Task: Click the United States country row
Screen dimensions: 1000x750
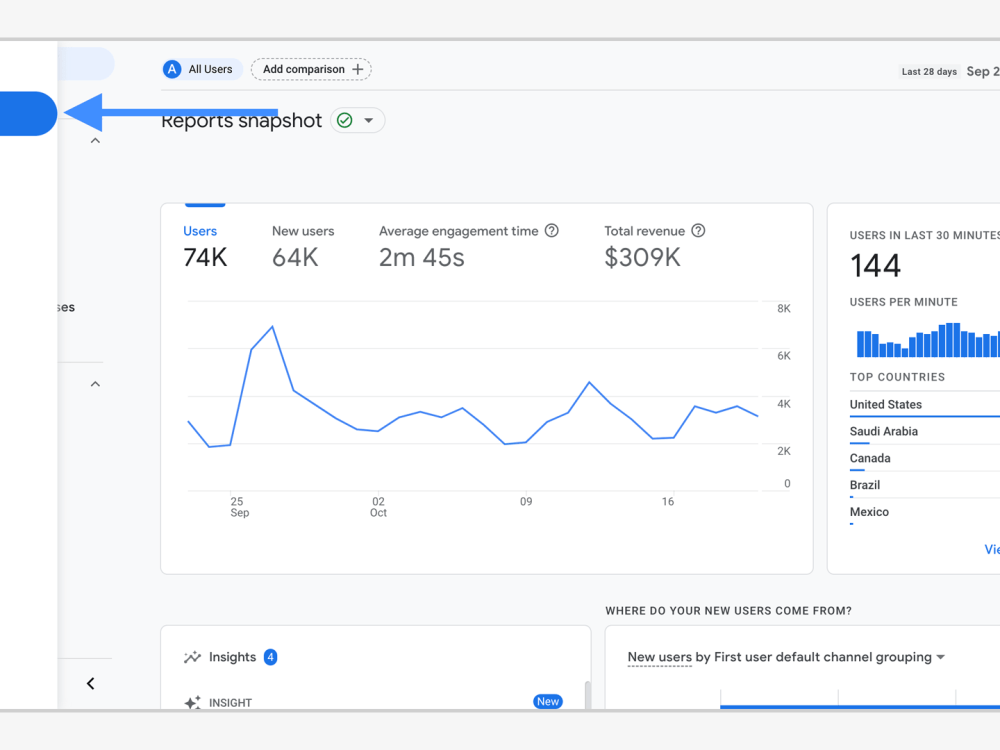Action: coord(924,405)
